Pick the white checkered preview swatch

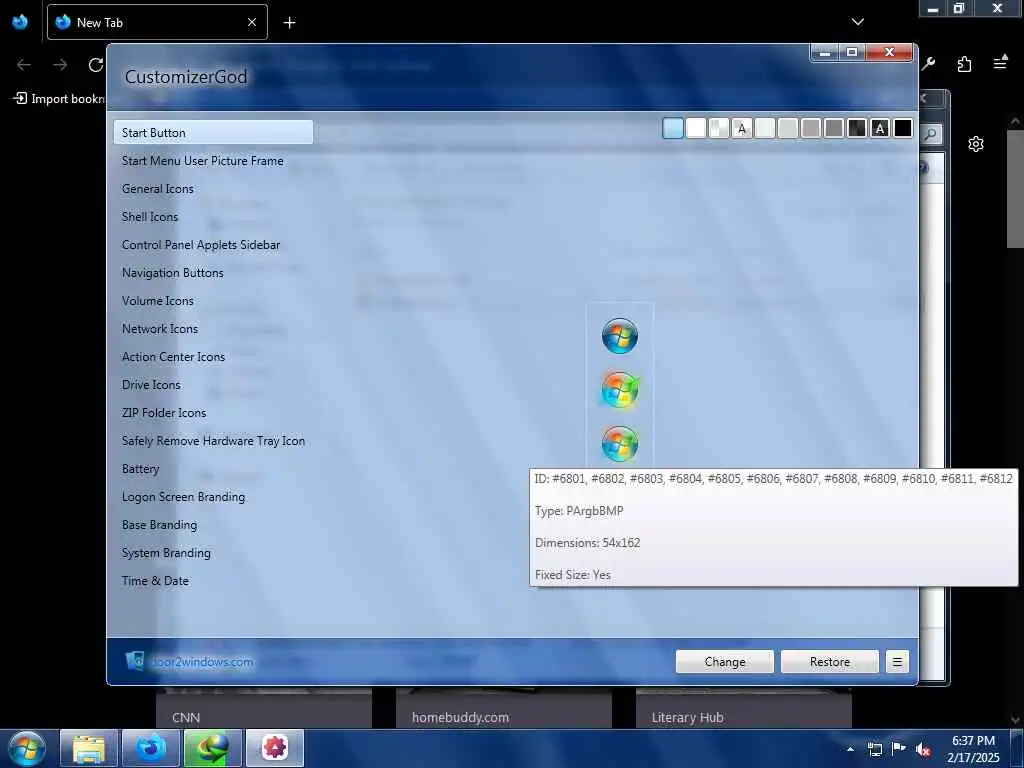719,129
